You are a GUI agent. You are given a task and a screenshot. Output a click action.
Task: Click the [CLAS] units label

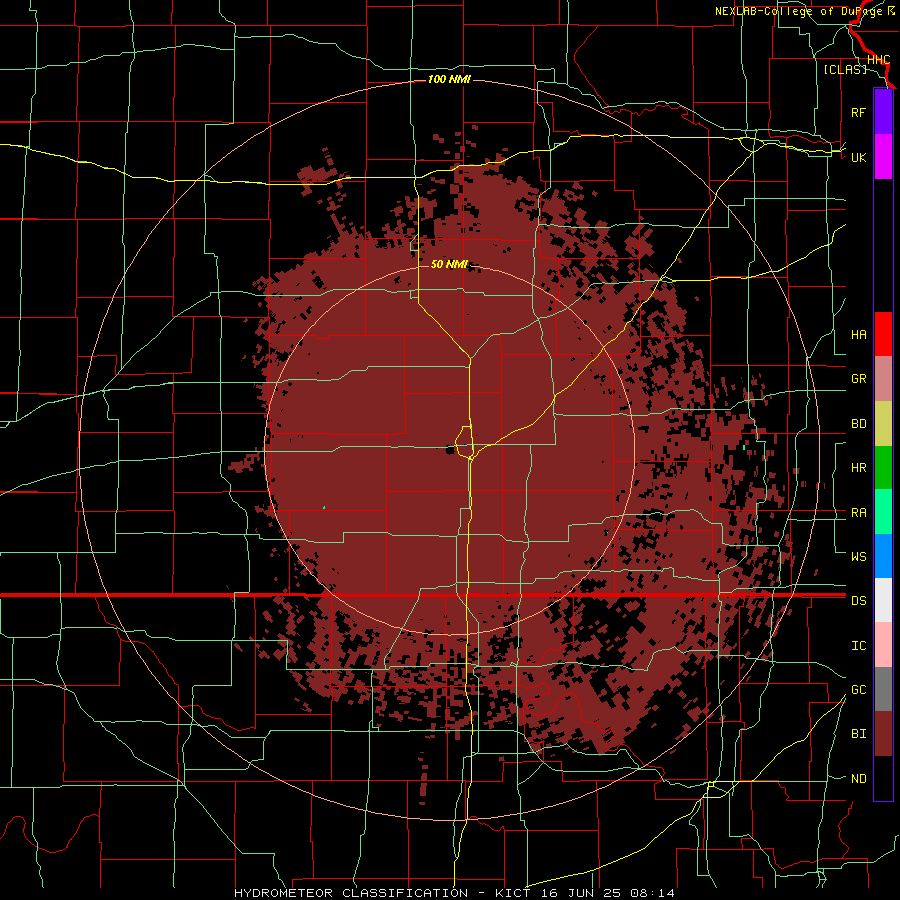click(845, 69)
